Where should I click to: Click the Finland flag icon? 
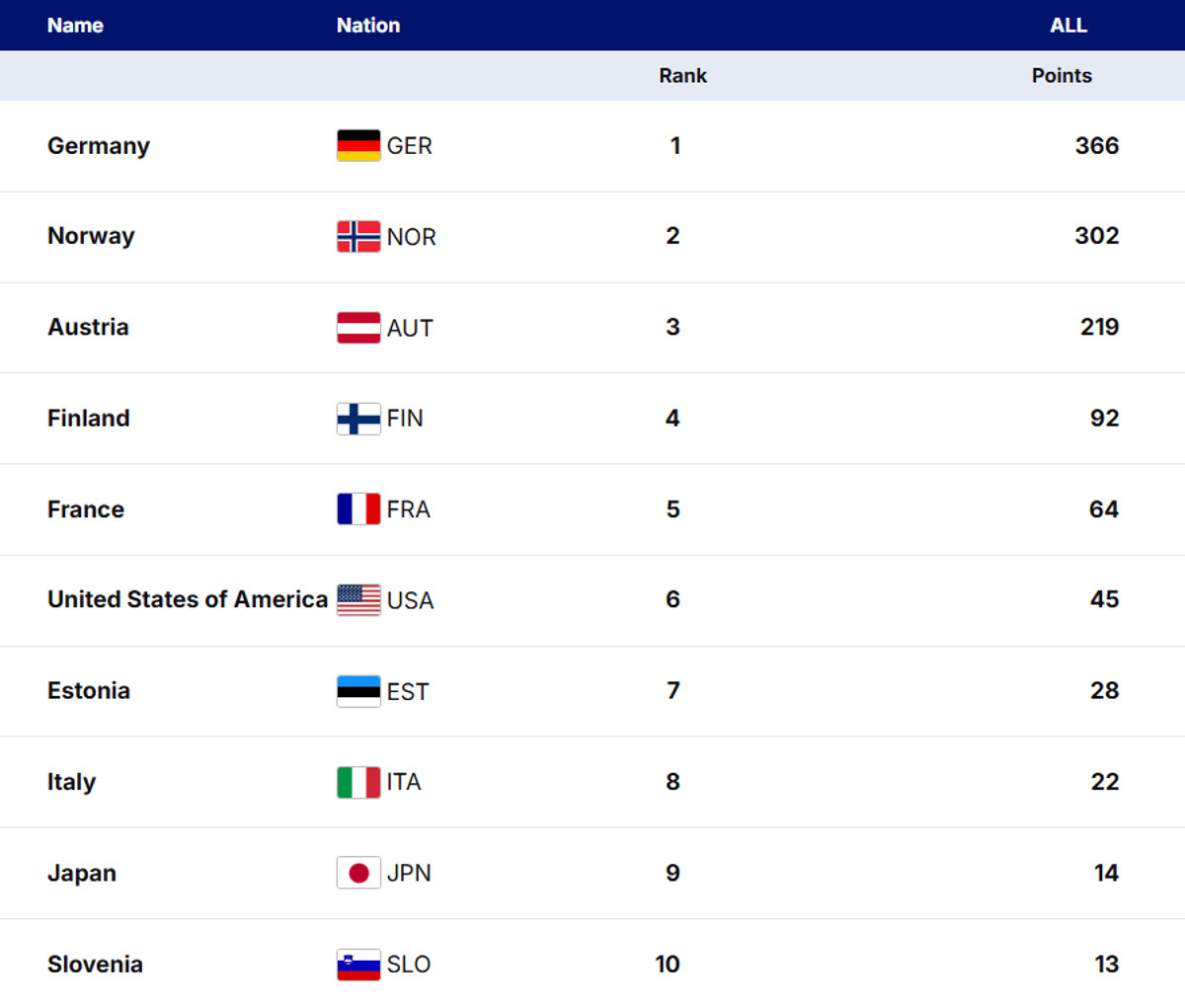click(358, 419)
